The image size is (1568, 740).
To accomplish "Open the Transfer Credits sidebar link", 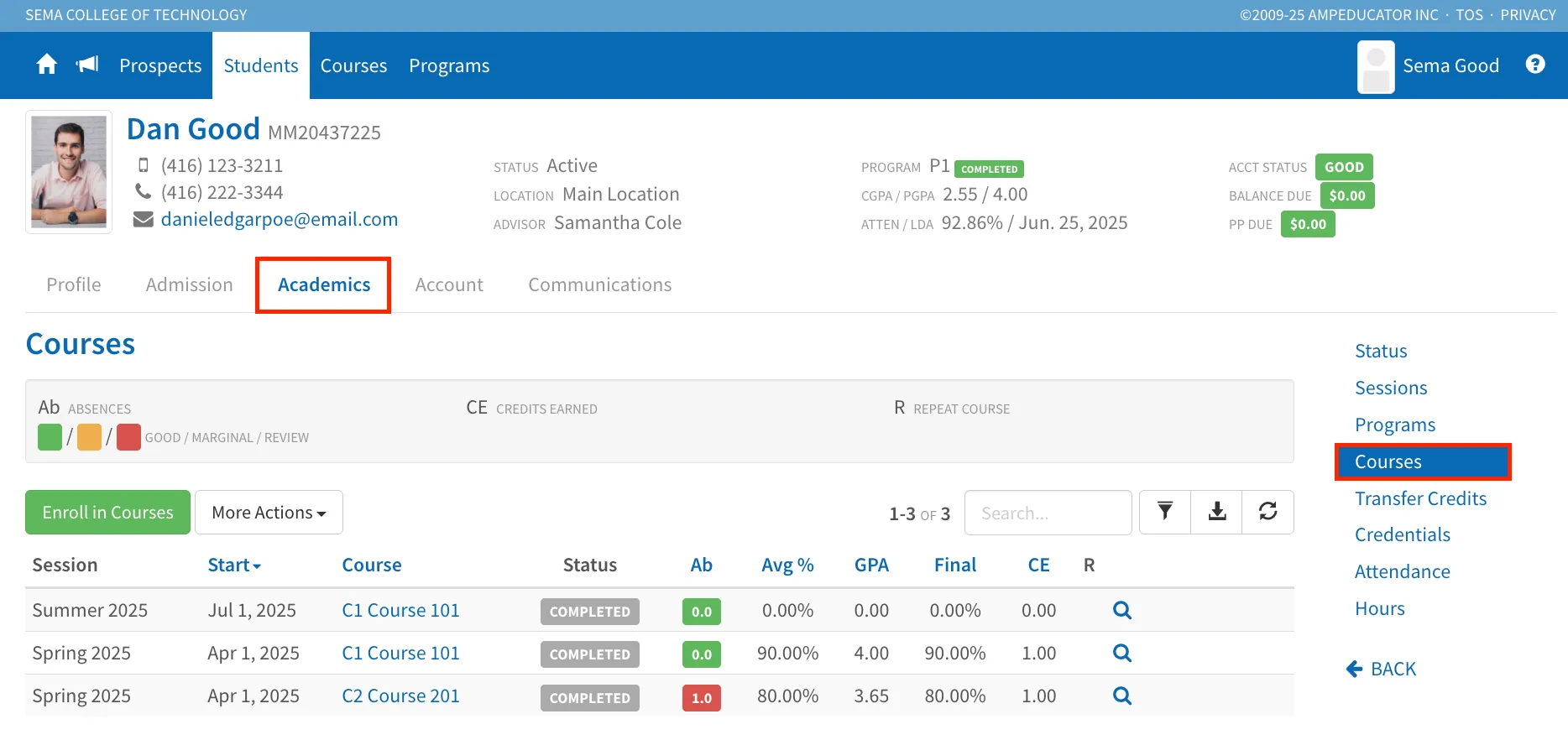I will pos(1420,498).
